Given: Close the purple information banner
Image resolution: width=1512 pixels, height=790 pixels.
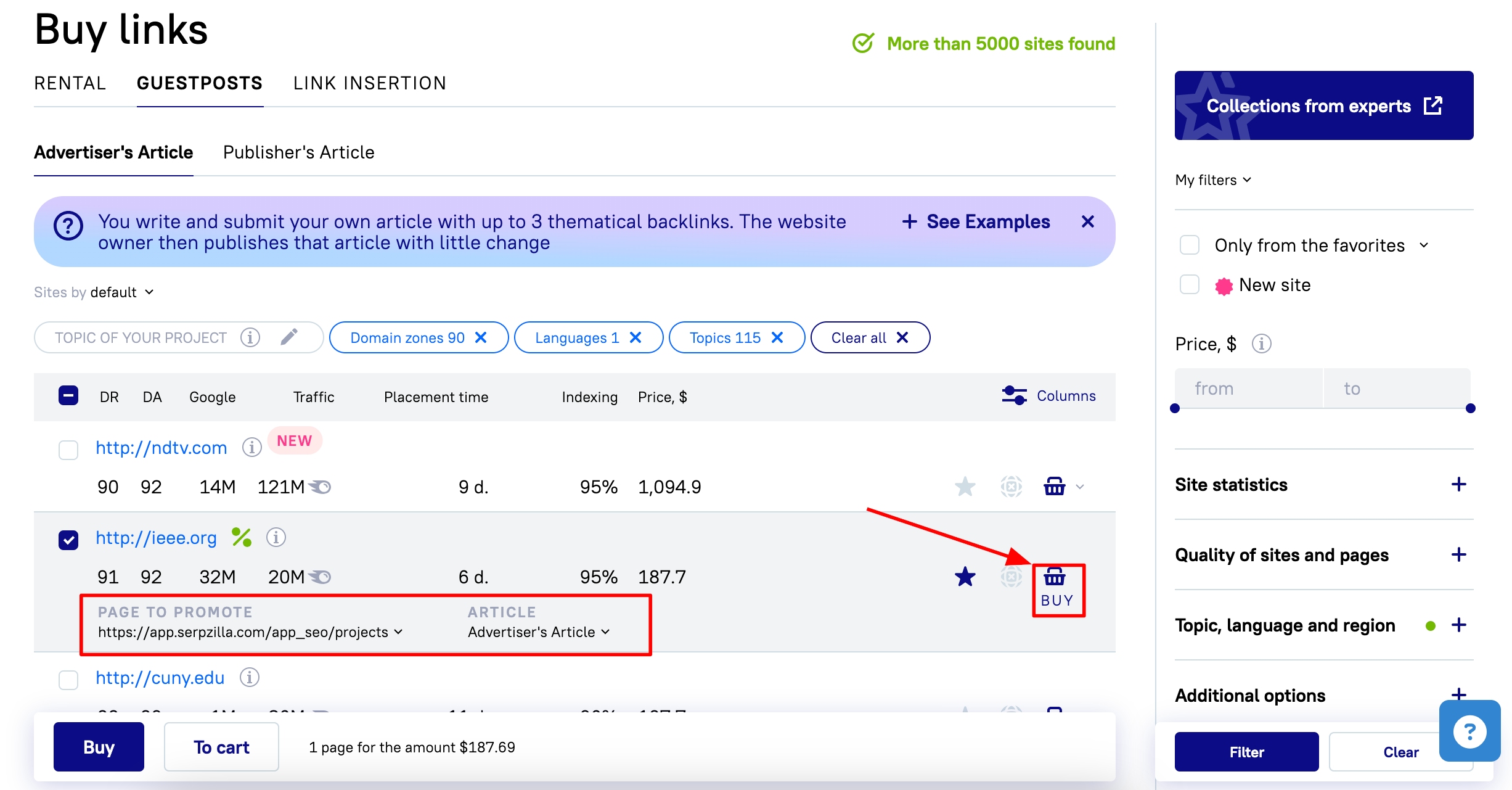Looking at the screenshot, I should coord(1088,222).
